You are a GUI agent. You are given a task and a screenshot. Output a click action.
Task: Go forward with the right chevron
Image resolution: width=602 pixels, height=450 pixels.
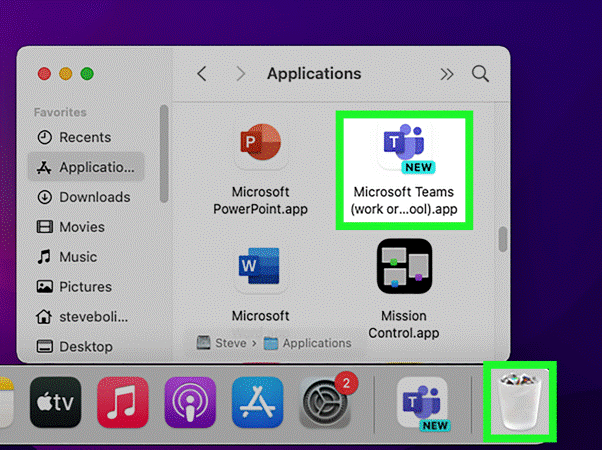240,74
